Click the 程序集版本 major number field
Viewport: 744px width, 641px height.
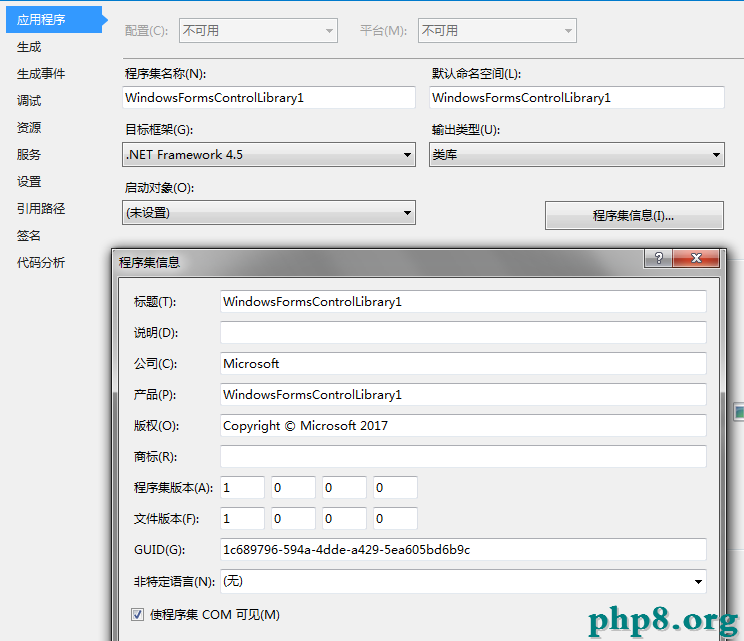point(242,488)
